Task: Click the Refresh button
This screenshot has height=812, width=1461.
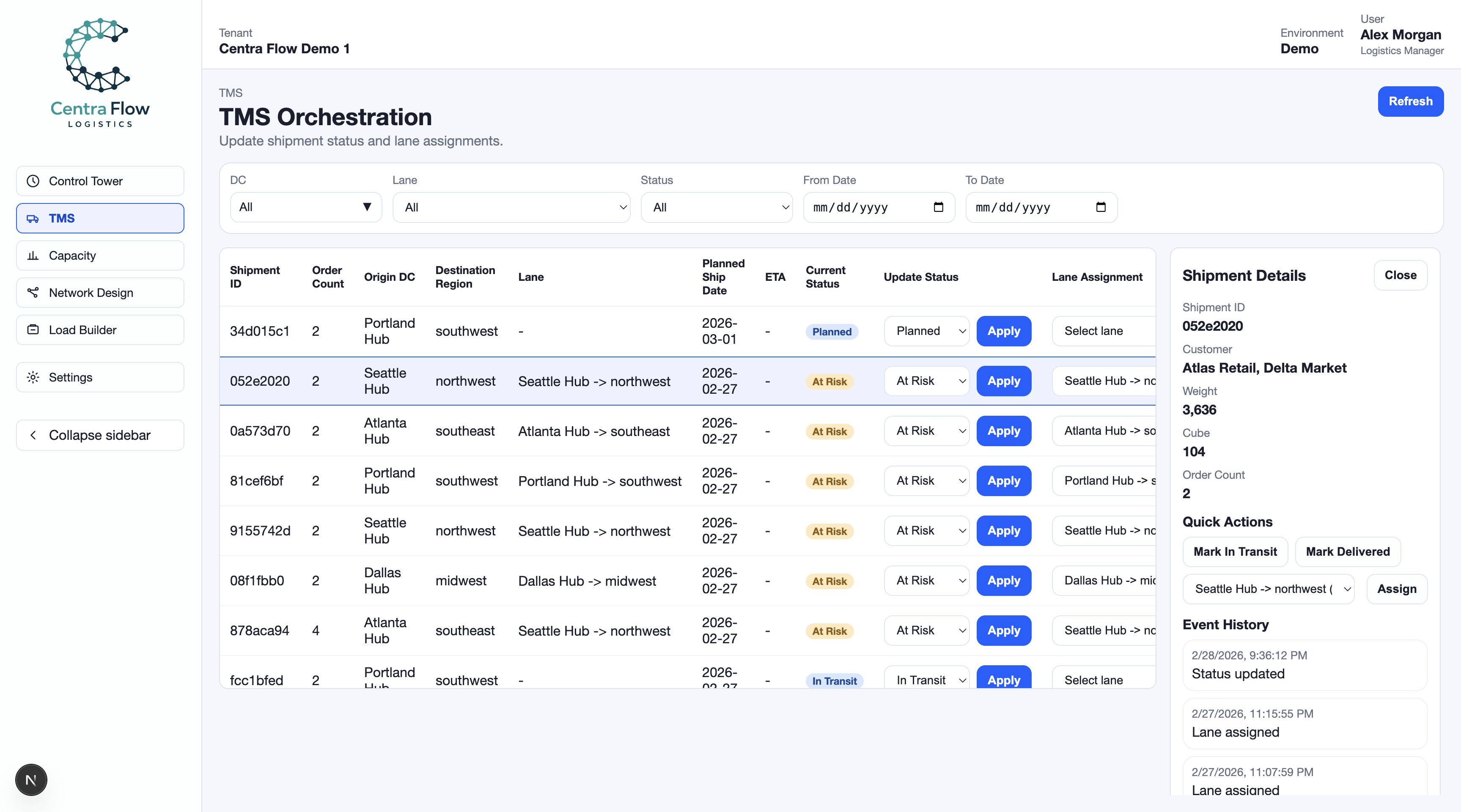Action: (1410, 101)
